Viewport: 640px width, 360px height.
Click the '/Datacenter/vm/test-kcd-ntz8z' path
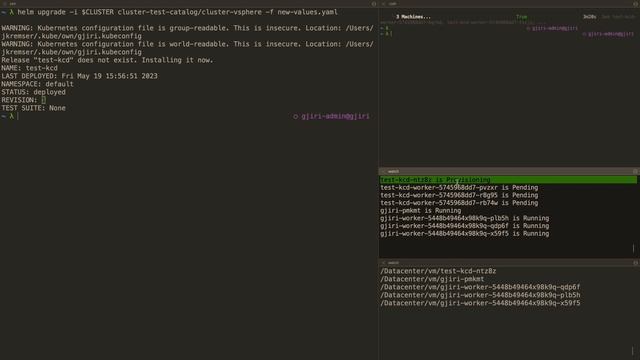(438, 271)
